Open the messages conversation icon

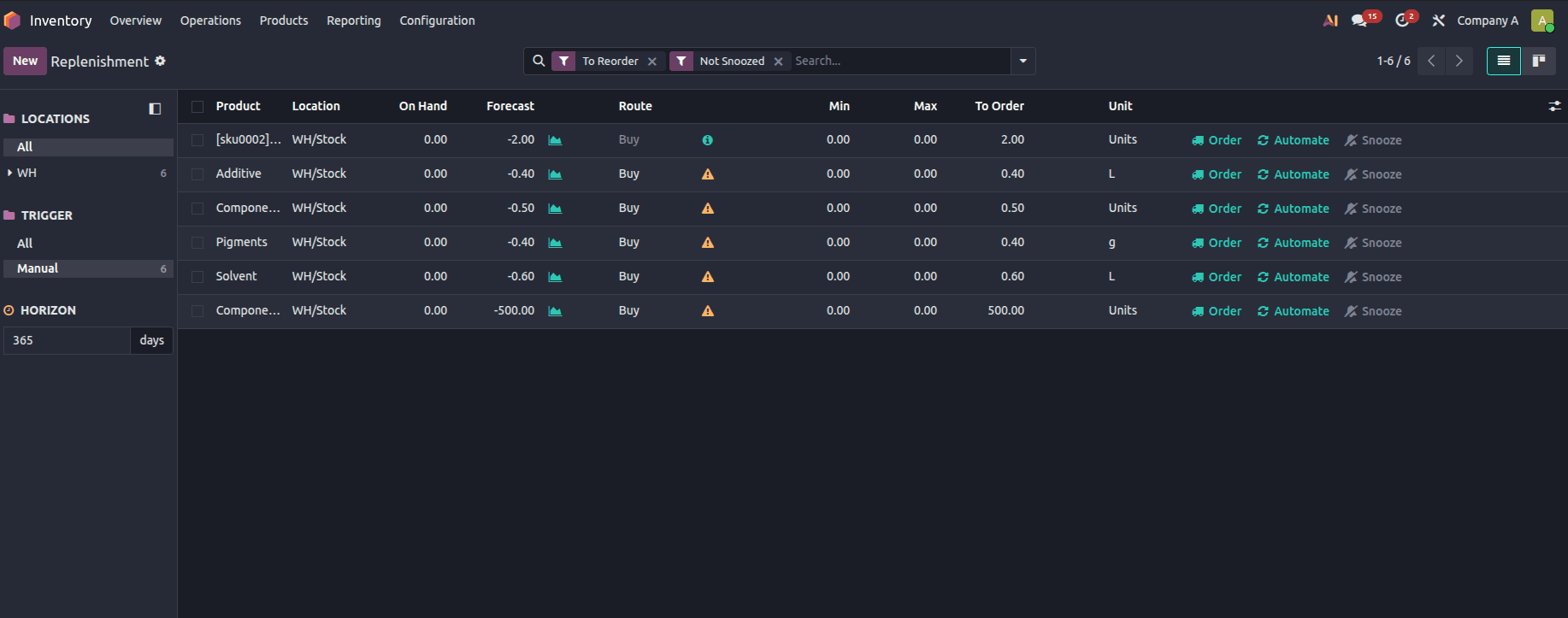point(1359,21)
